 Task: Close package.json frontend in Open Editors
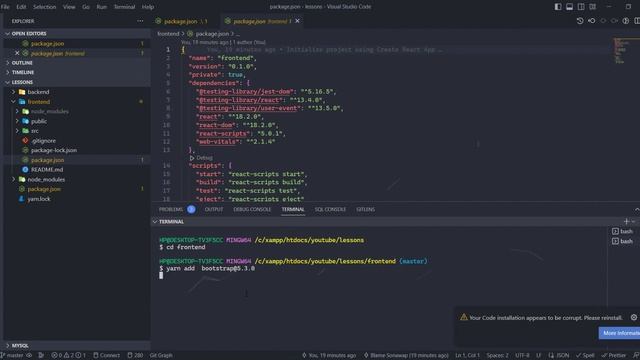click(x=17, y=53)
